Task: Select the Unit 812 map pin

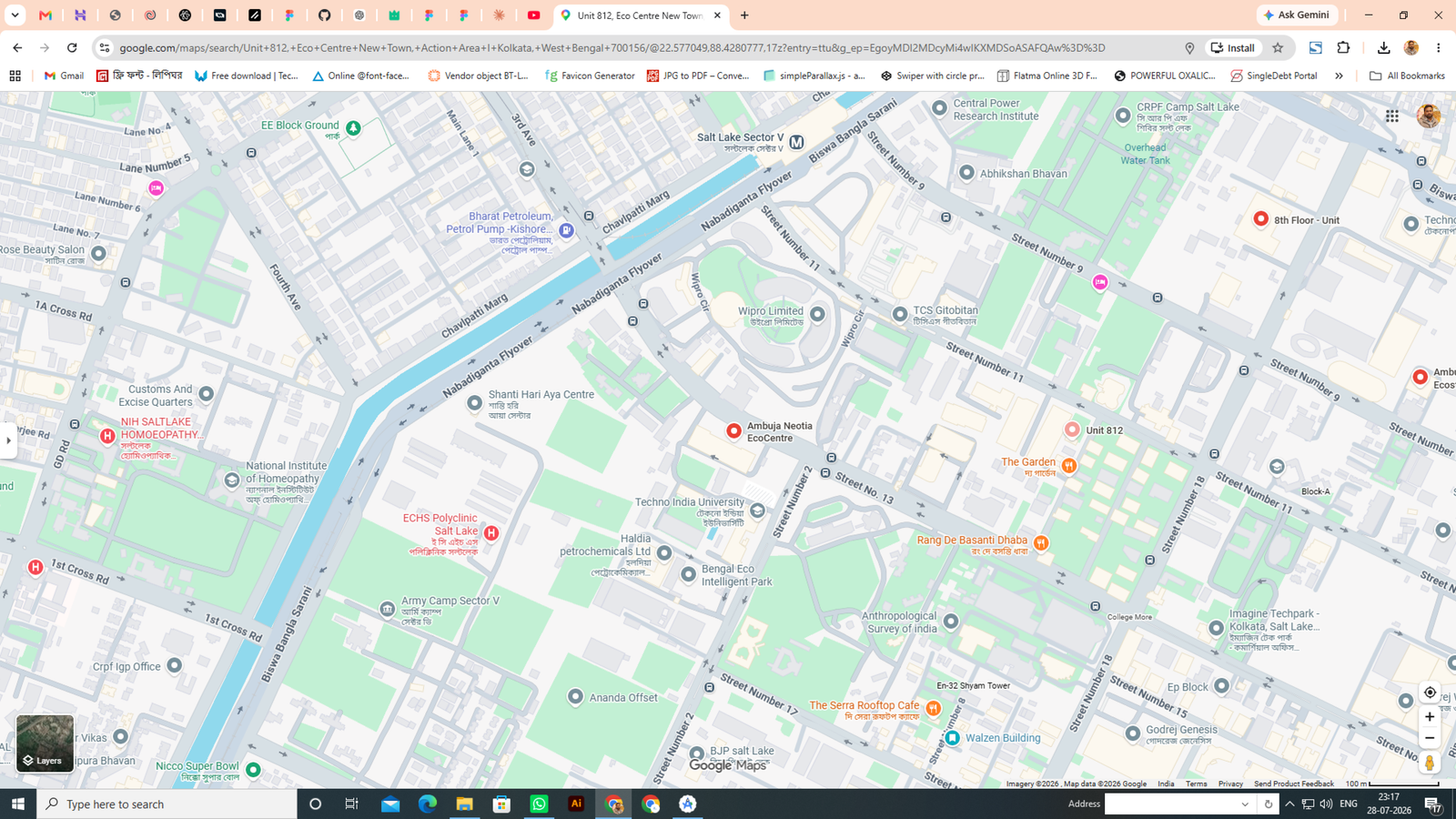Action: coord(1072,430)
